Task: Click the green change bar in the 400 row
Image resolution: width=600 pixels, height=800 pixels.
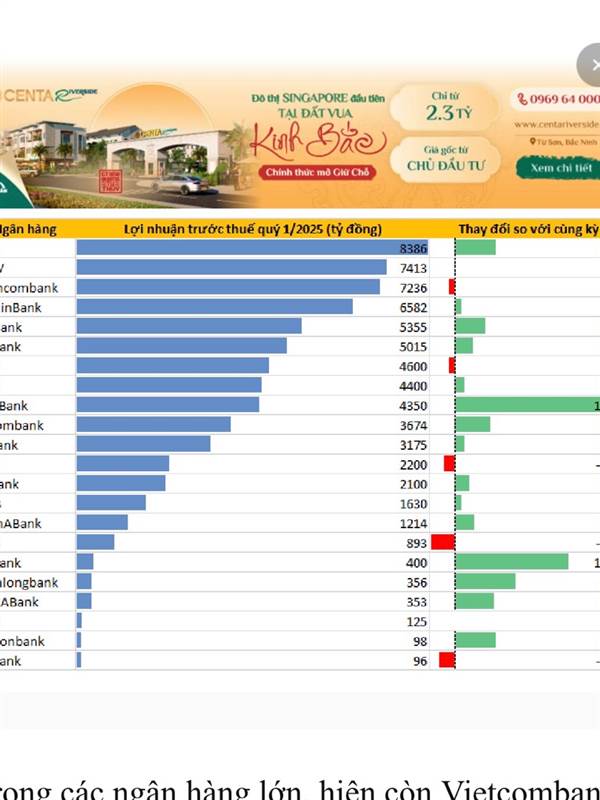Action: 512,562
